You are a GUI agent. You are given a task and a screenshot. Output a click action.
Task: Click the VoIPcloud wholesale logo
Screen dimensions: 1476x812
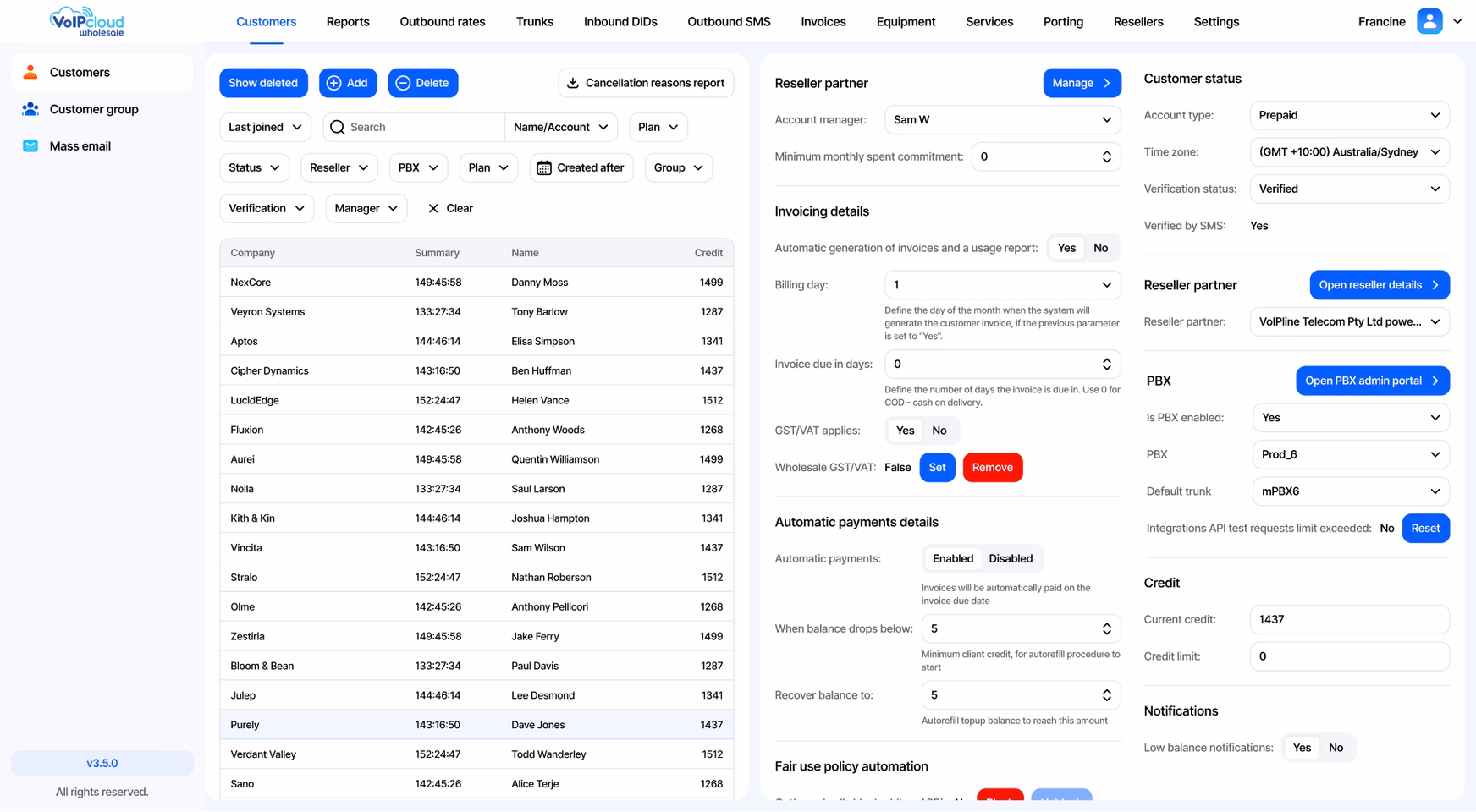87,21
